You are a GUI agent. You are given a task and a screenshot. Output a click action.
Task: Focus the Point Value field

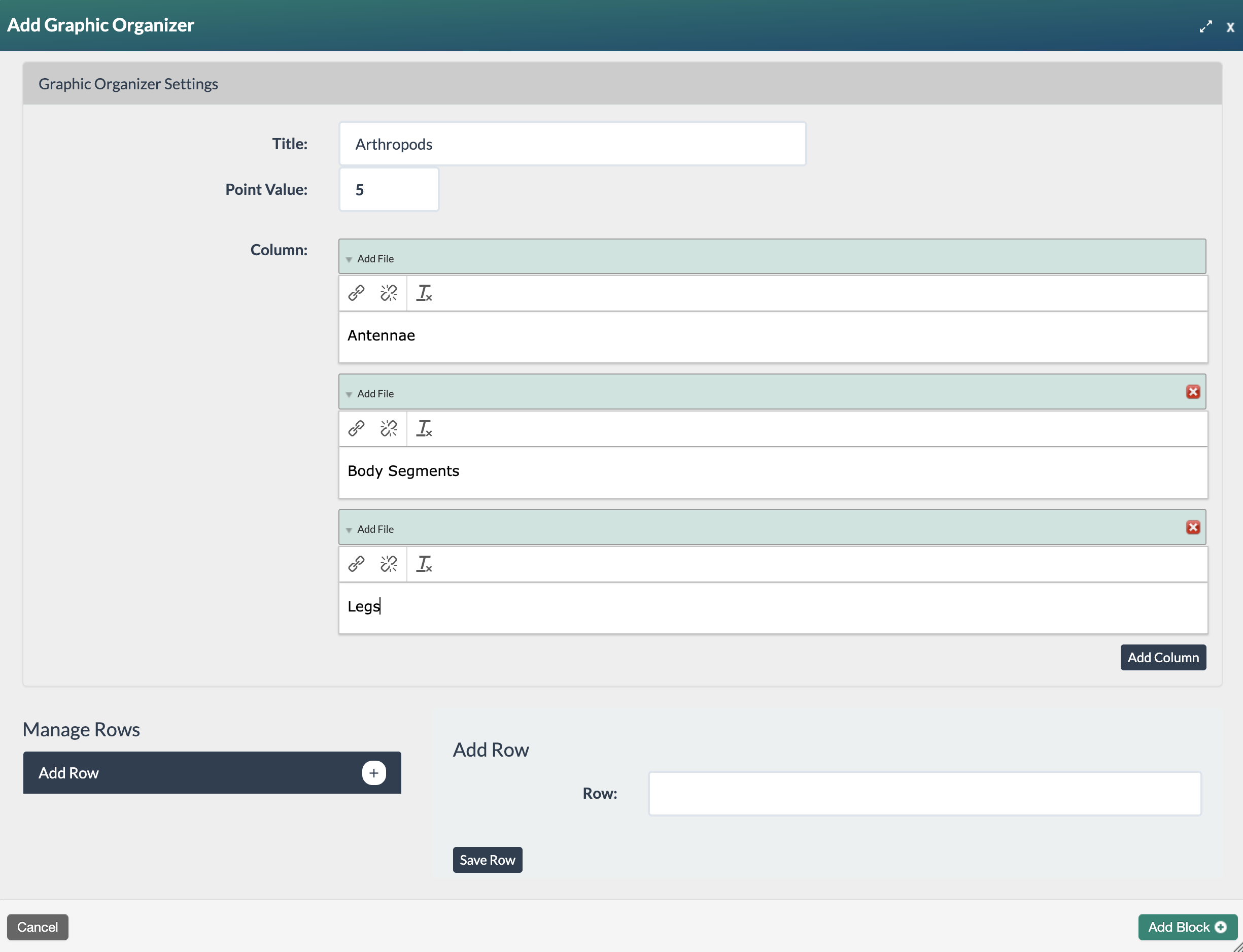click(x=389, y=189)
